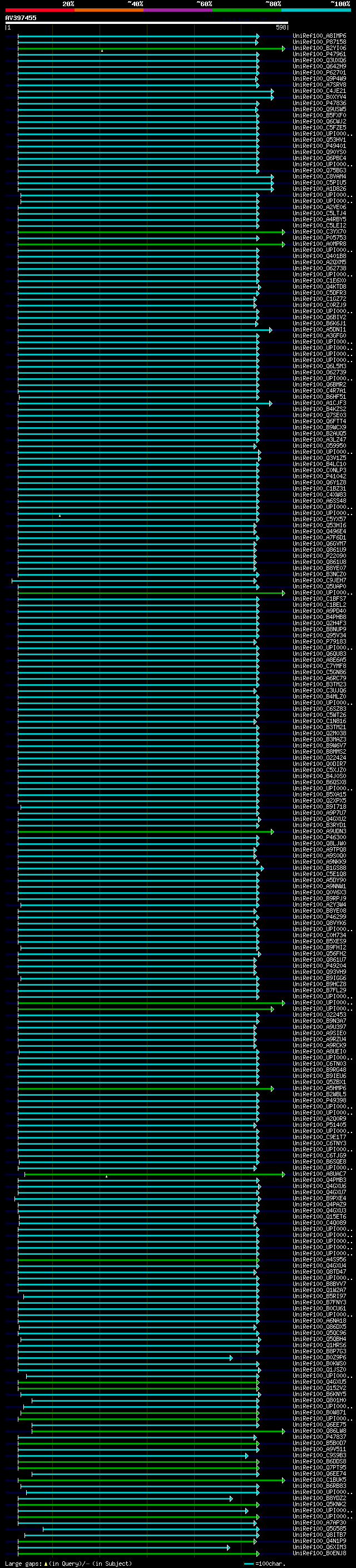356x1568 pixels.
Task: Open hit UniRef100_Q95V34
Action: coord(319,635)
